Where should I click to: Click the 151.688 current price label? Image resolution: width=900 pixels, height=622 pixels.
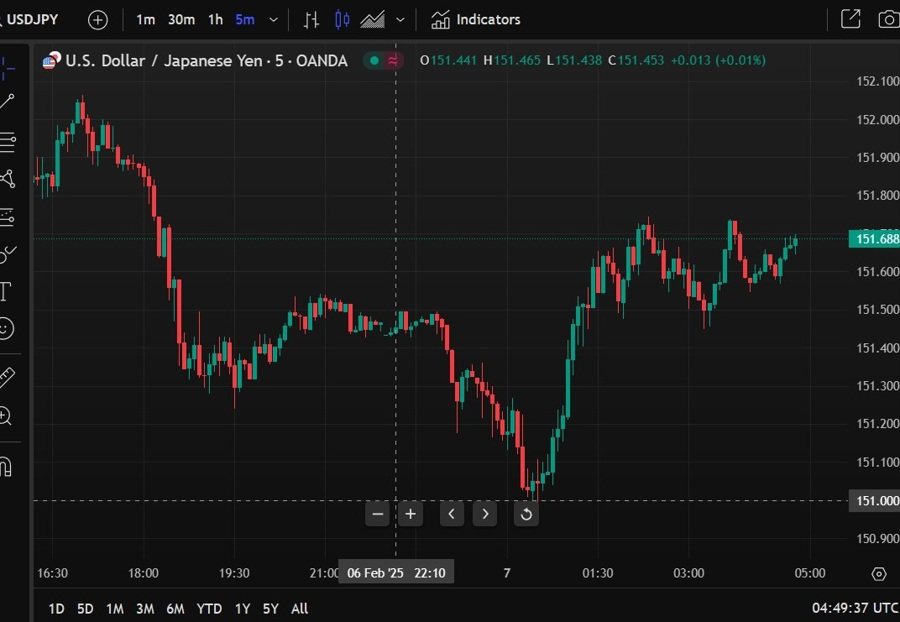(874, 239)
